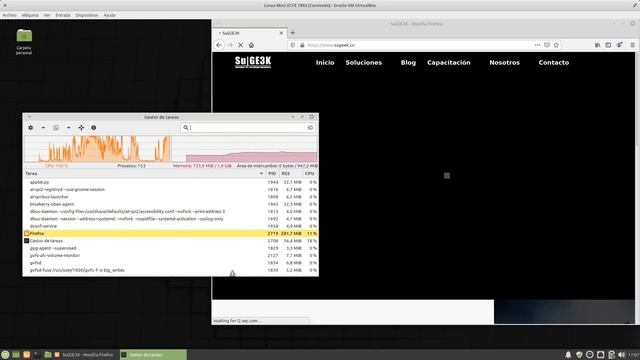Image resolution: width=640 pixels, height=360 pixels.
Task: Open the Task Manager window menu button
Action: point(29,117)
